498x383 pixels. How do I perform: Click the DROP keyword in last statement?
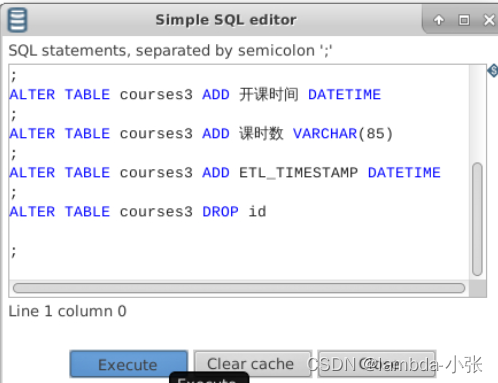220,212
